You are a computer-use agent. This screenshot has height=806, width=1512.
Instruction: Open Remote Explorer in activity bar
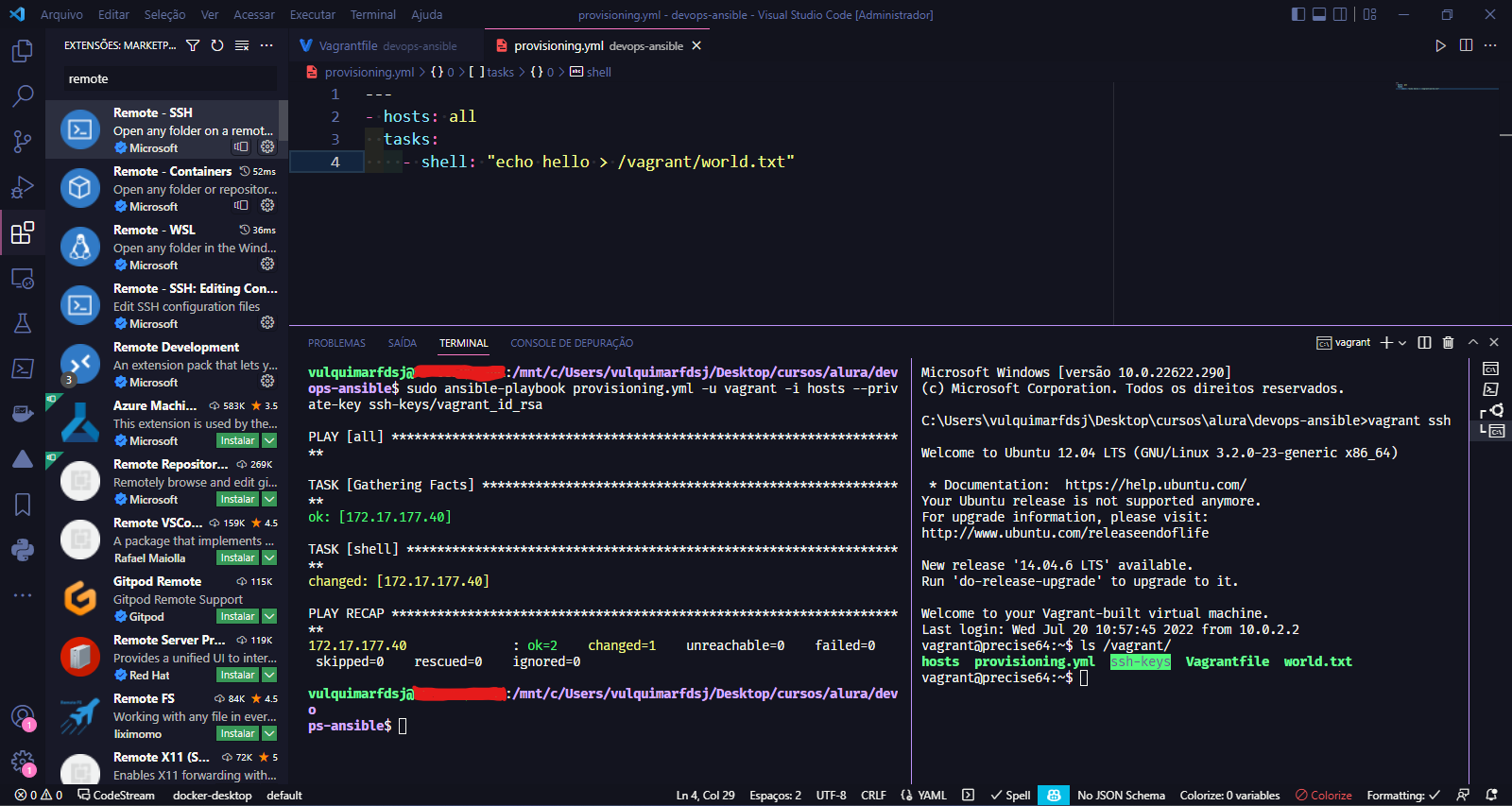click(x=23, y=278)
